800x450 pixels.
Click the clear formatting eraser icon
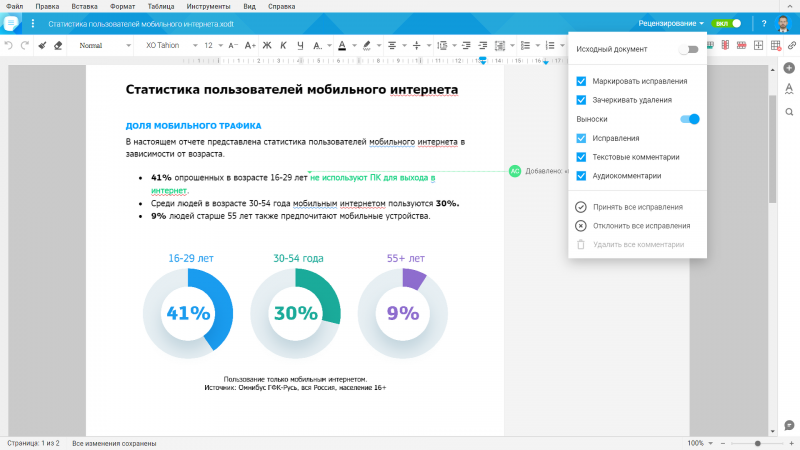[x=58, y=45]
